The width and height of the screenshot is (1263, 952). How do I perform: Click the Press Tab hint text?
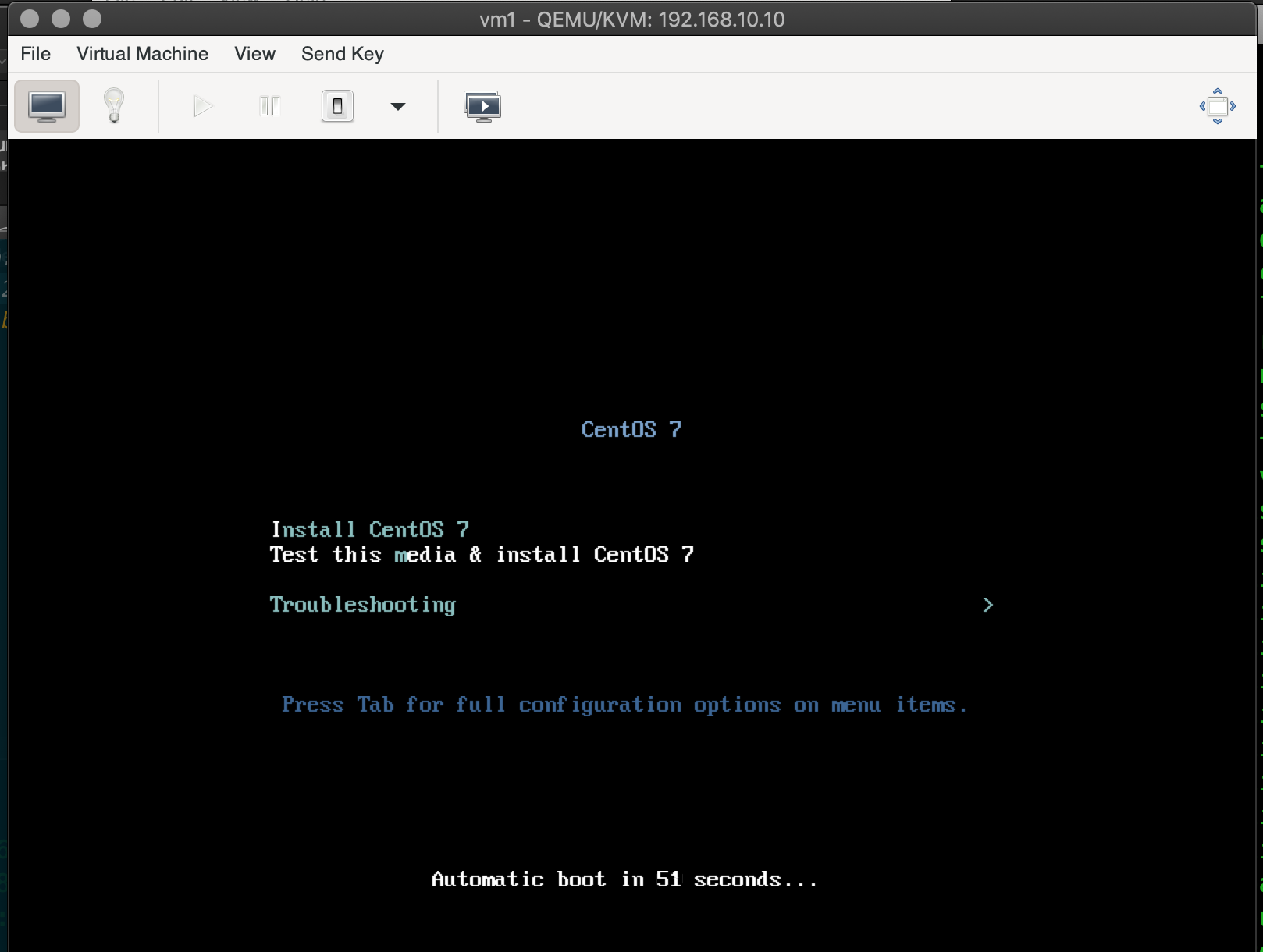pos(624,705)
